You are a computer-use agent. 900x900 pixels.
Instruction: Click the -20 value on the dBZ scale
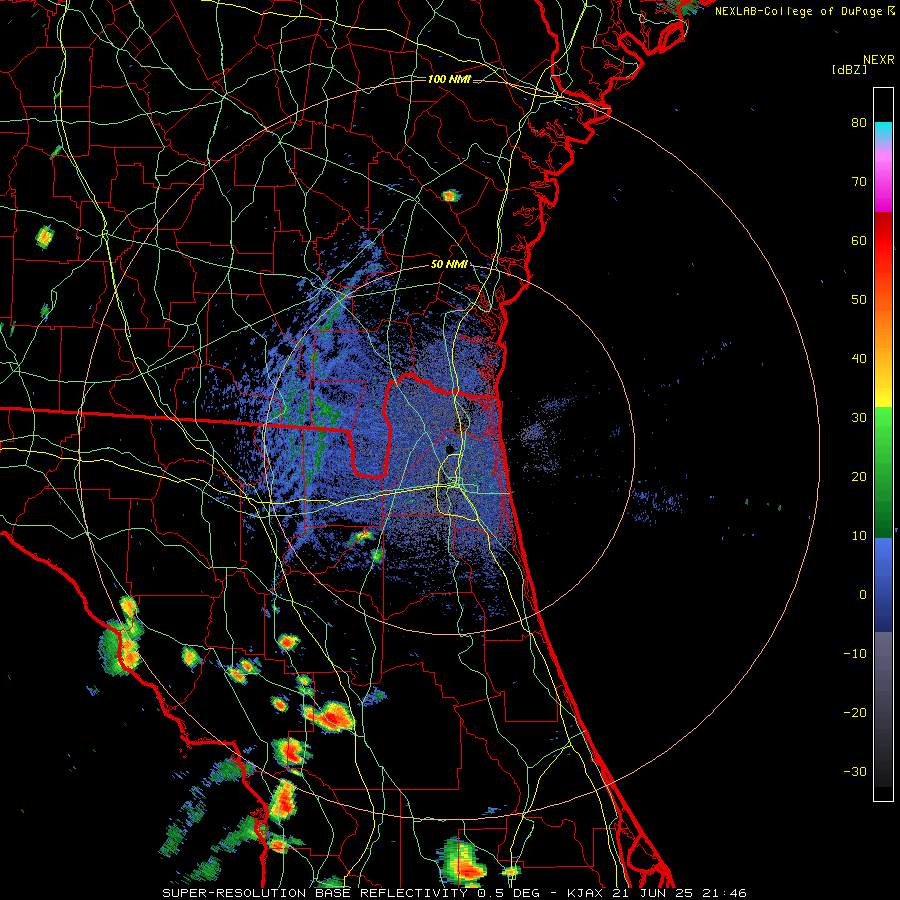coord(855,713)
